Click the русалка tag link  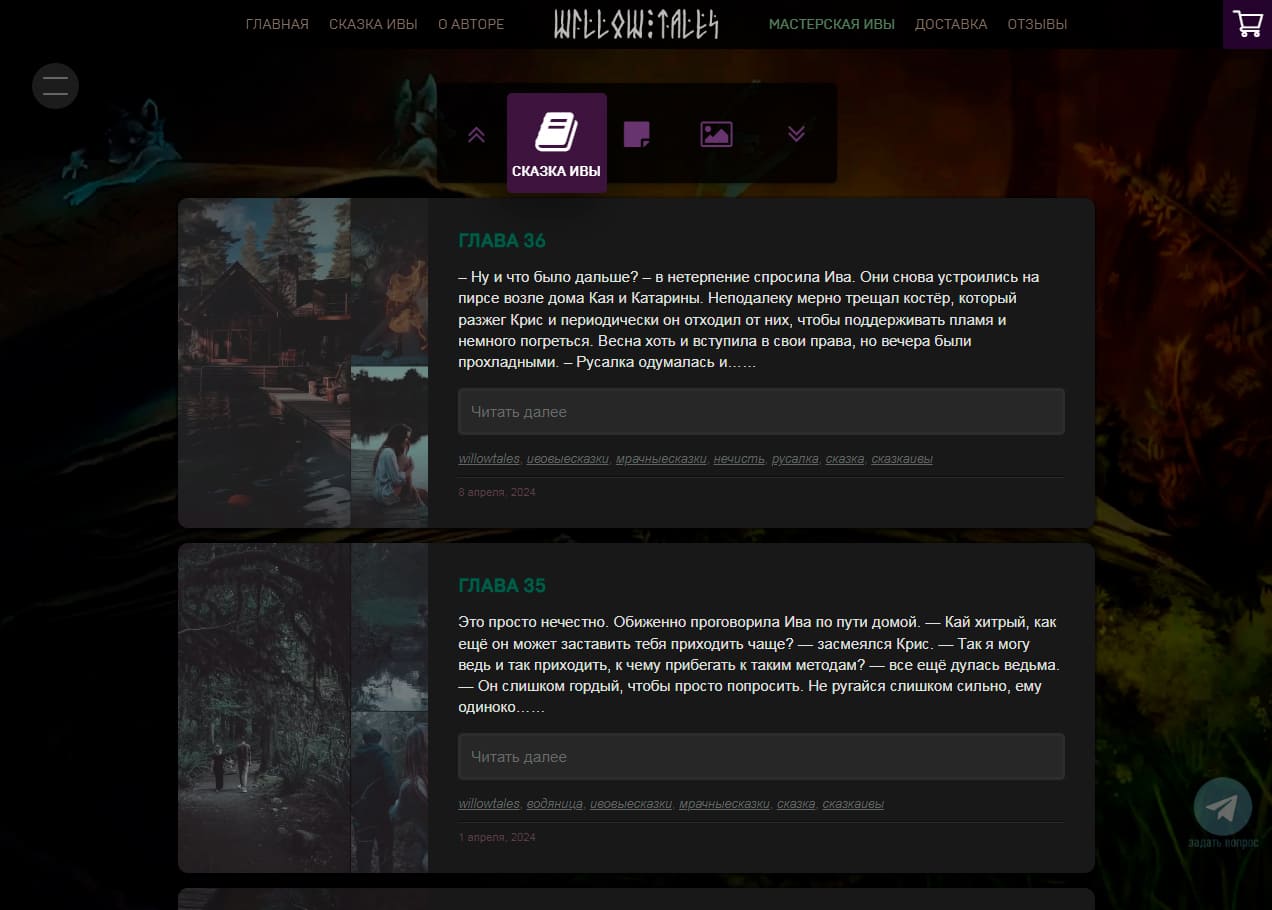click(795, 459)
